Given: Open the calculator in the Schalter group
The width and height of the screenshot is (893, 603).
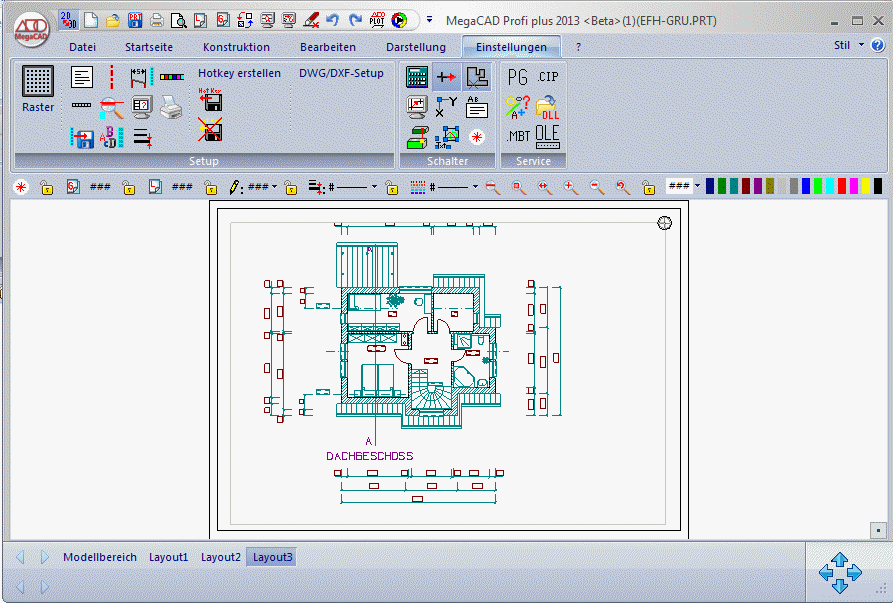Looking at the screenshot, I should click(x=417, y=77).
